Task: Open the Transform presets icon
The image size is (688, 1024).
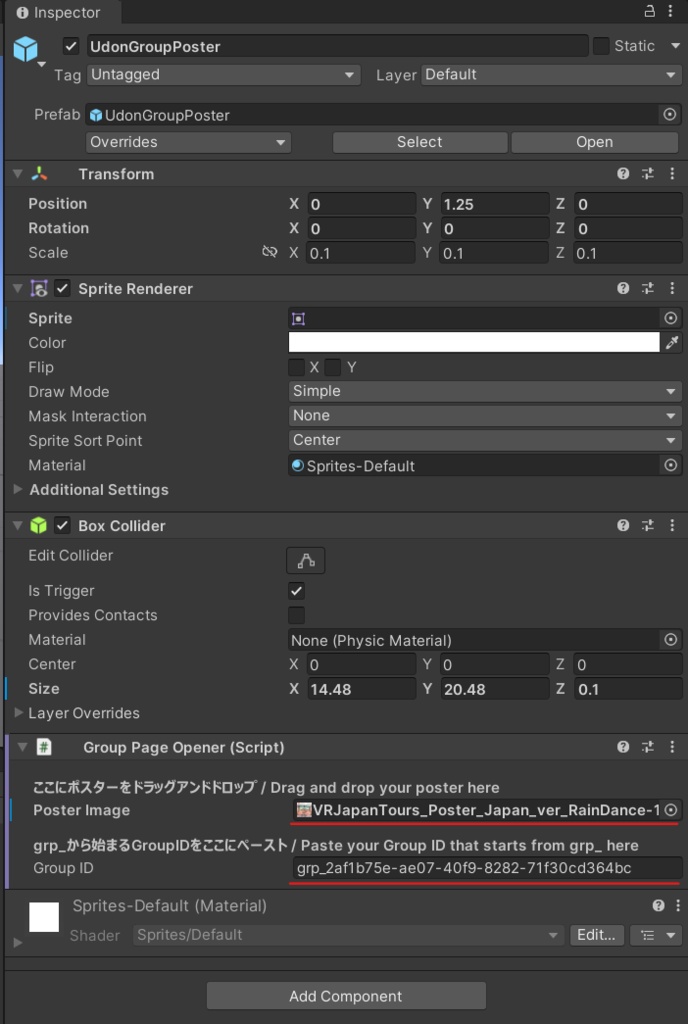Action: coord(648,174)
